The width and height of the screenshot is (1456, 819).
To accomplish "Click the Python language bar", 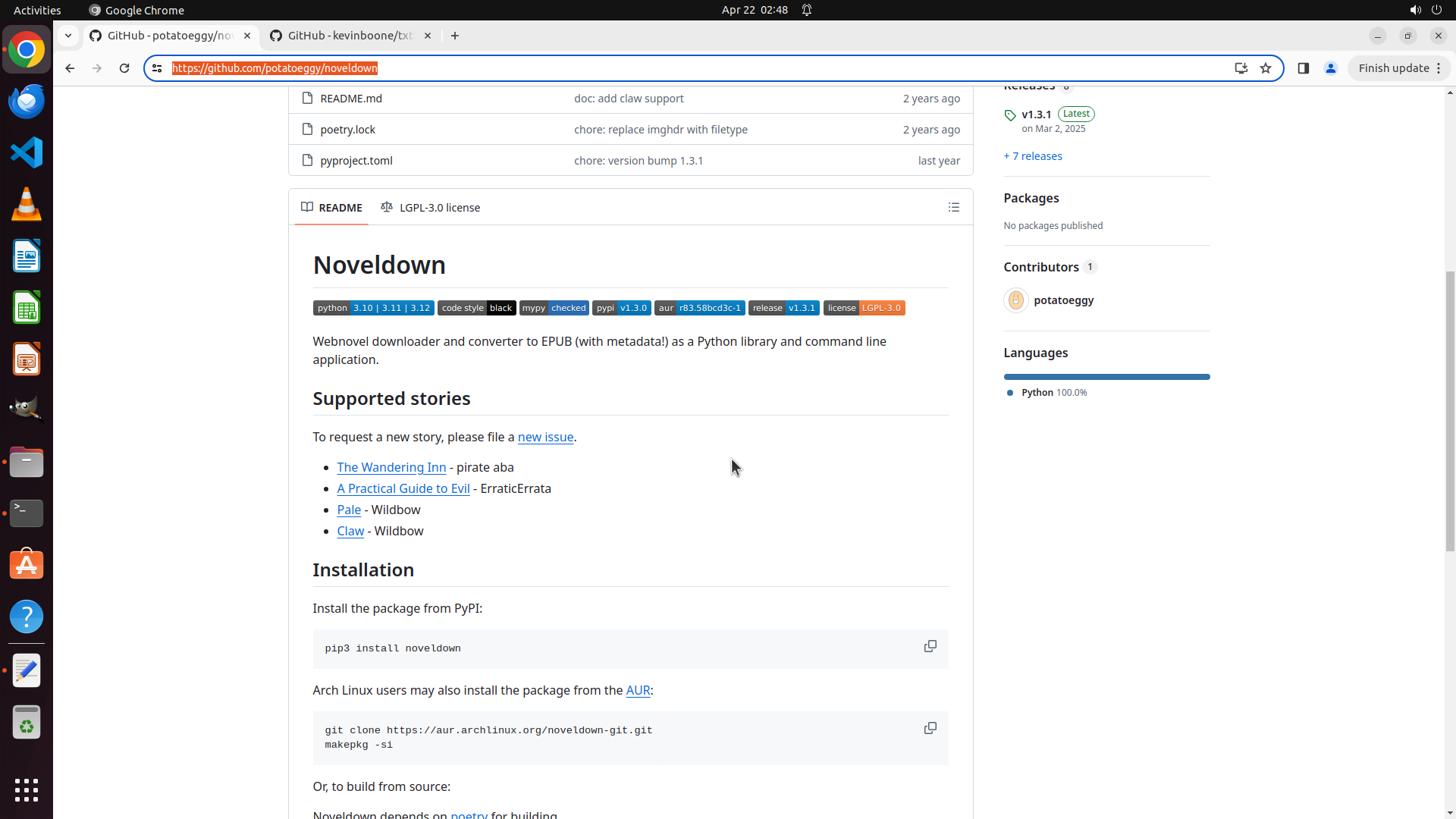I will (x=1106, y=377).
